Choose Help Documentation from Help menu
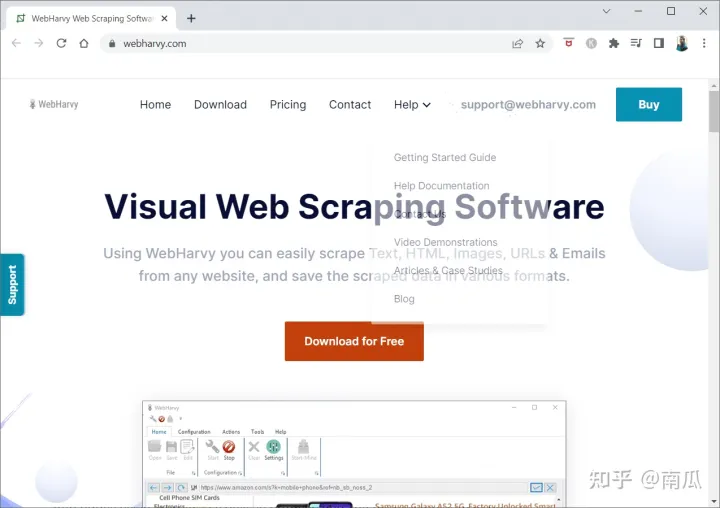This screenshot has width=720, height=508. tap(441, 186)
